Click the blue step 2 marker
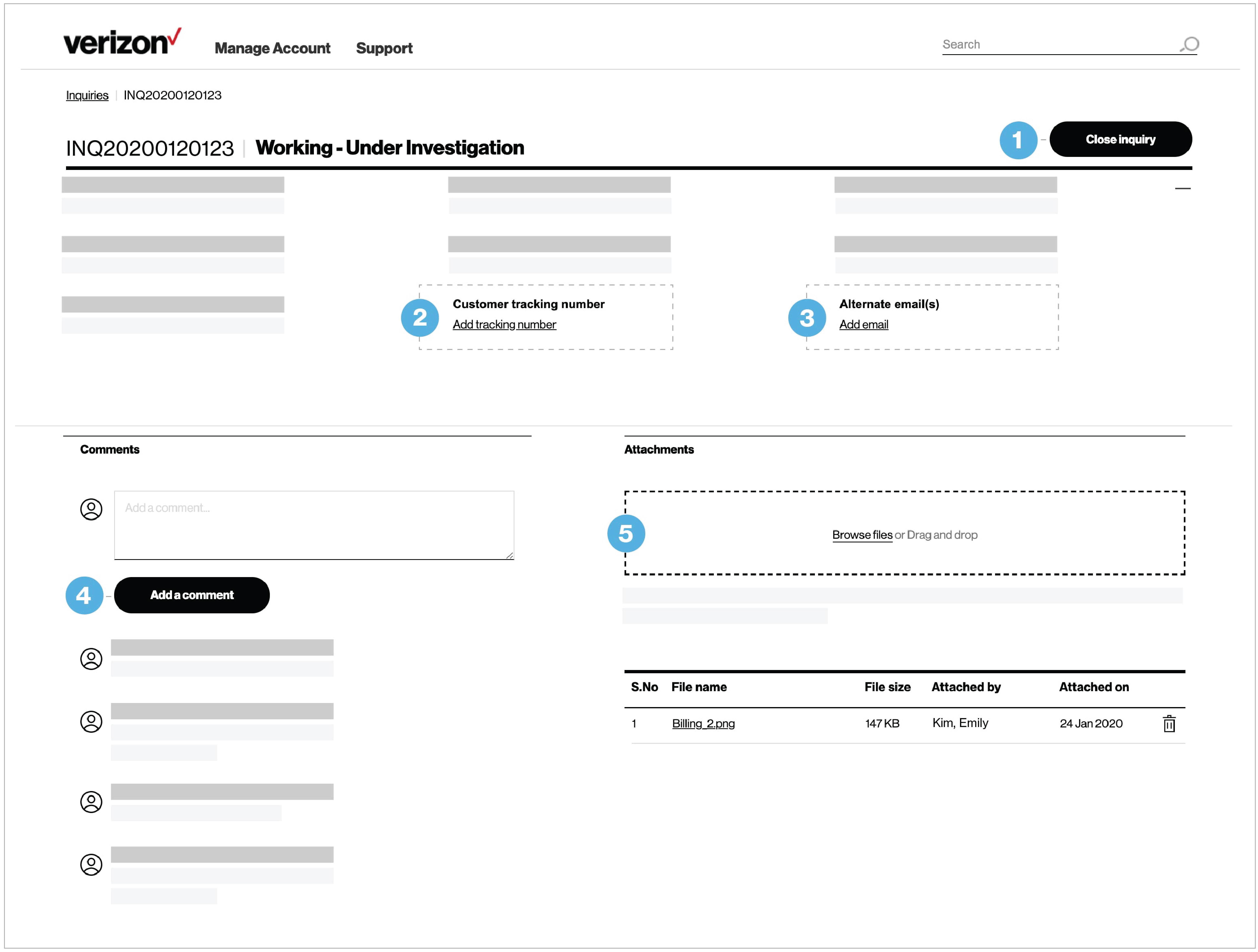This screenshot has width=1258, height=952. tap(420, 318)
